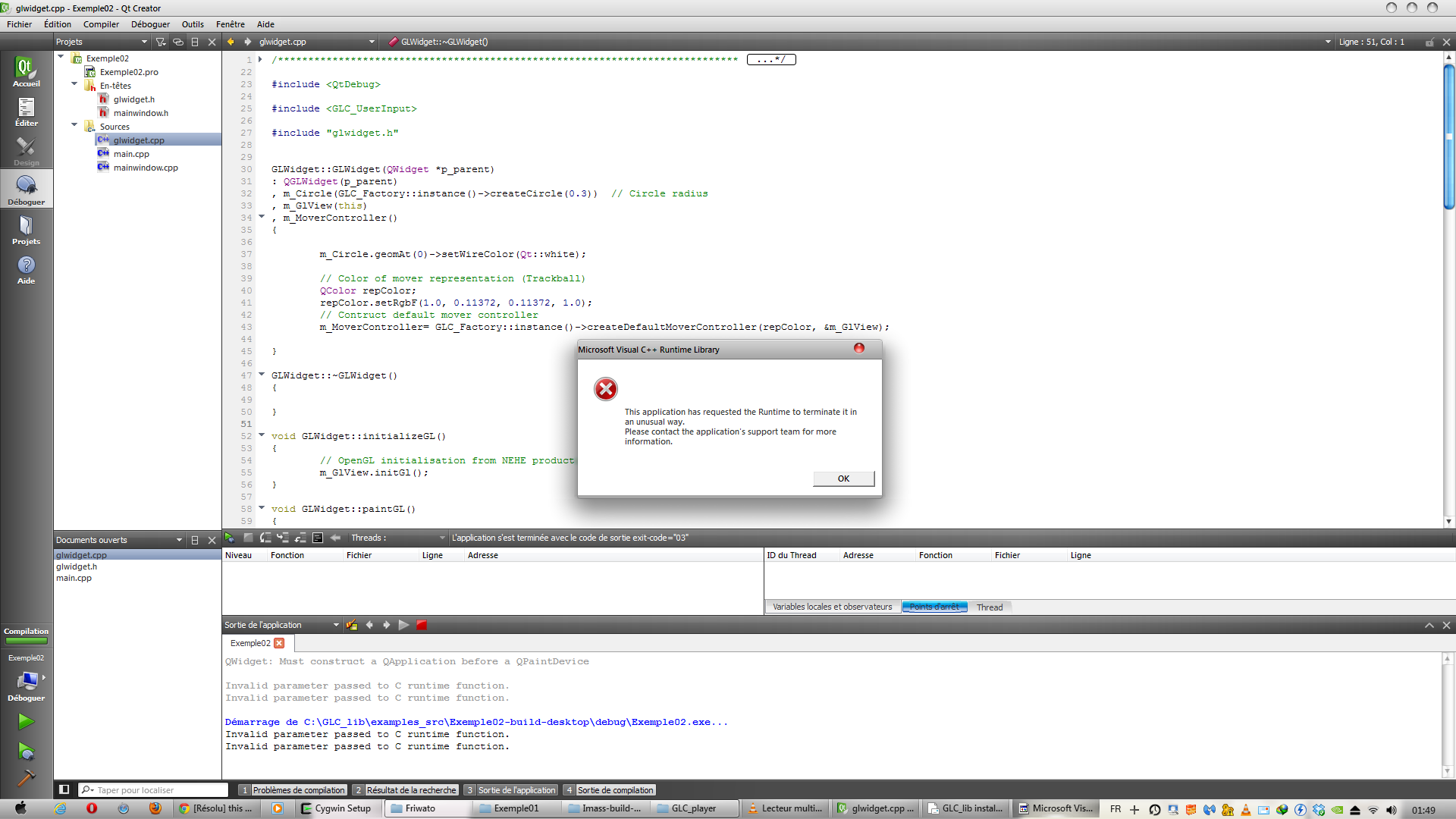Expand the Sortie de l'application dropdown
This screenshot has height=819, width=1456.
(x=335, y=624)
